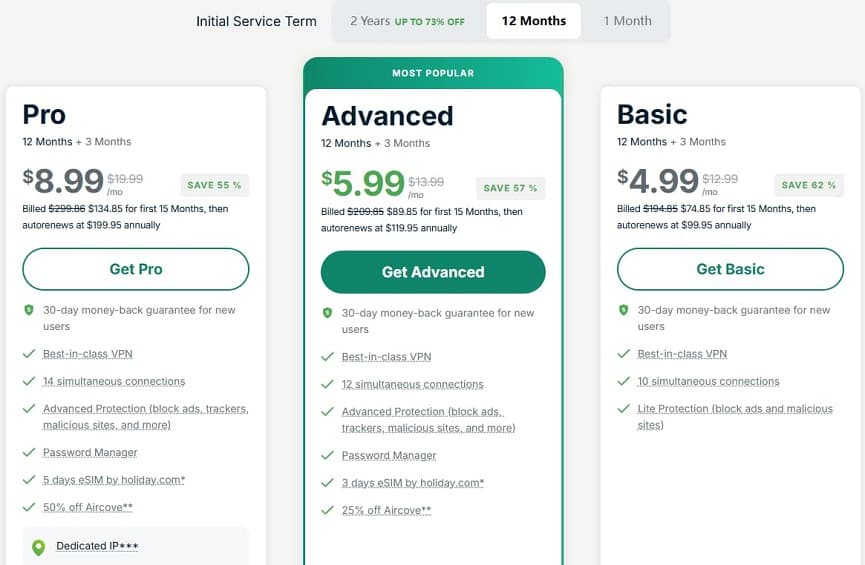The height and width of the screenshot is (565, 865).
Task: Open 14 simultaneous connections info link
Action: (114, 381)
